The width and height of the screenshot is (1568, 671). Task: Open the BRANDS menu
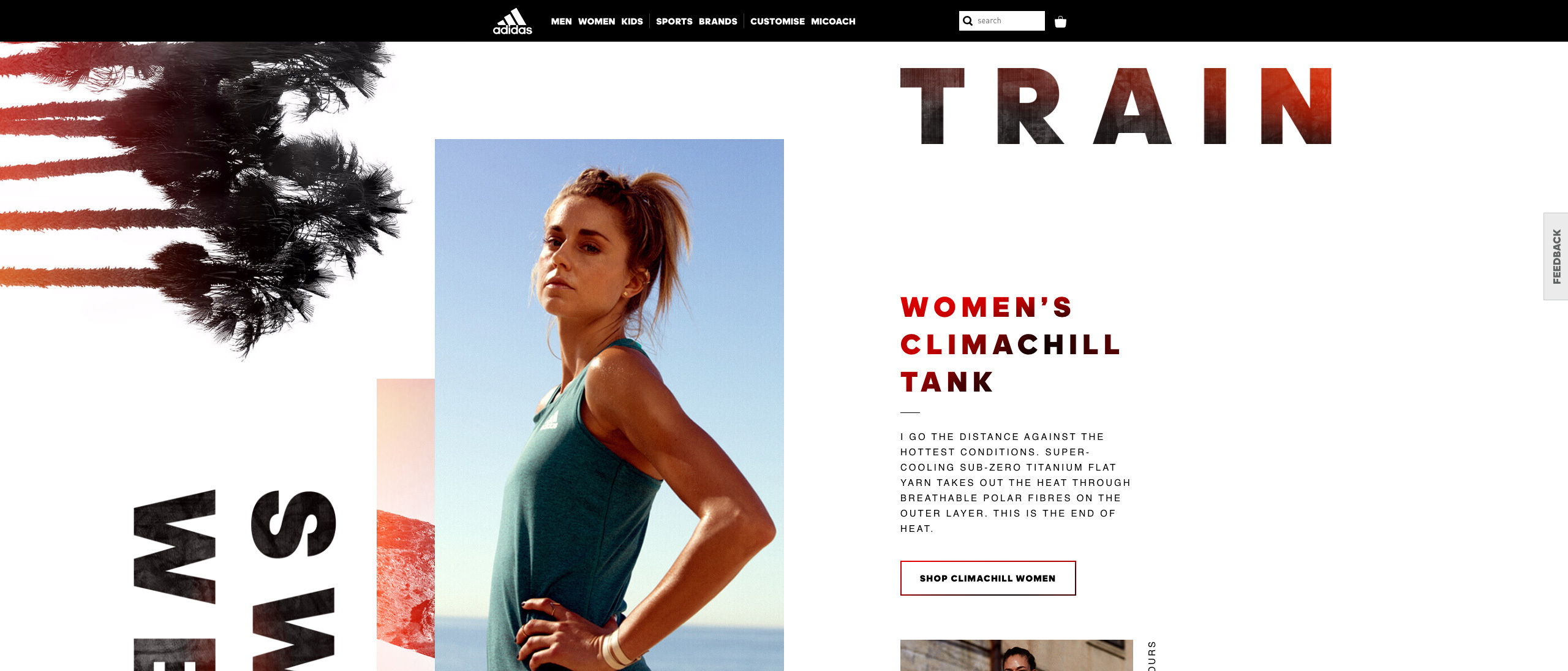pos(718,21)
